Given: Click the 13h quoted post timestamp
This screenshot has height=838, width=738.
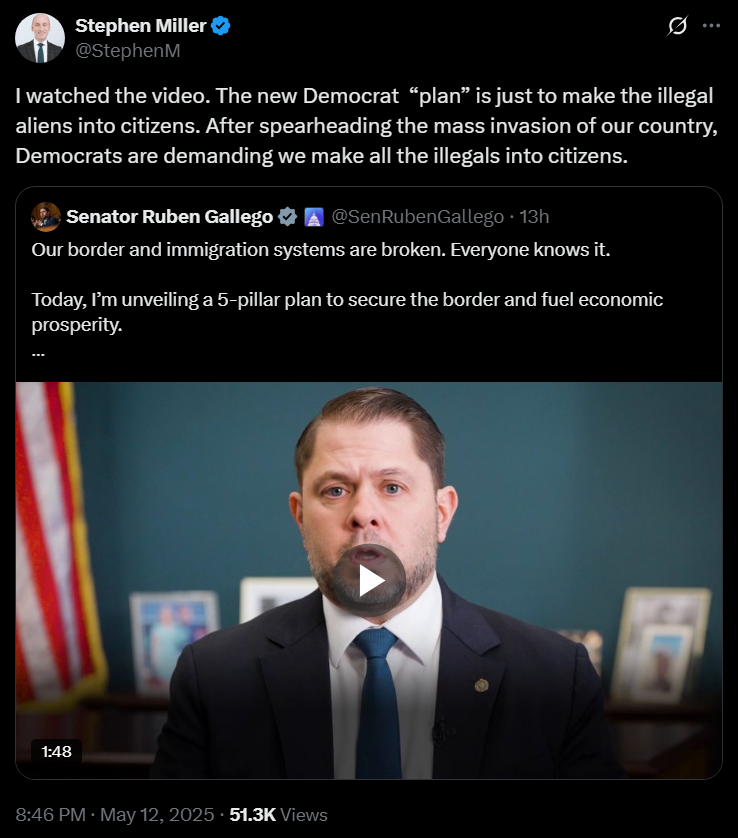Looking at the screenshot, I should point(534,216).
